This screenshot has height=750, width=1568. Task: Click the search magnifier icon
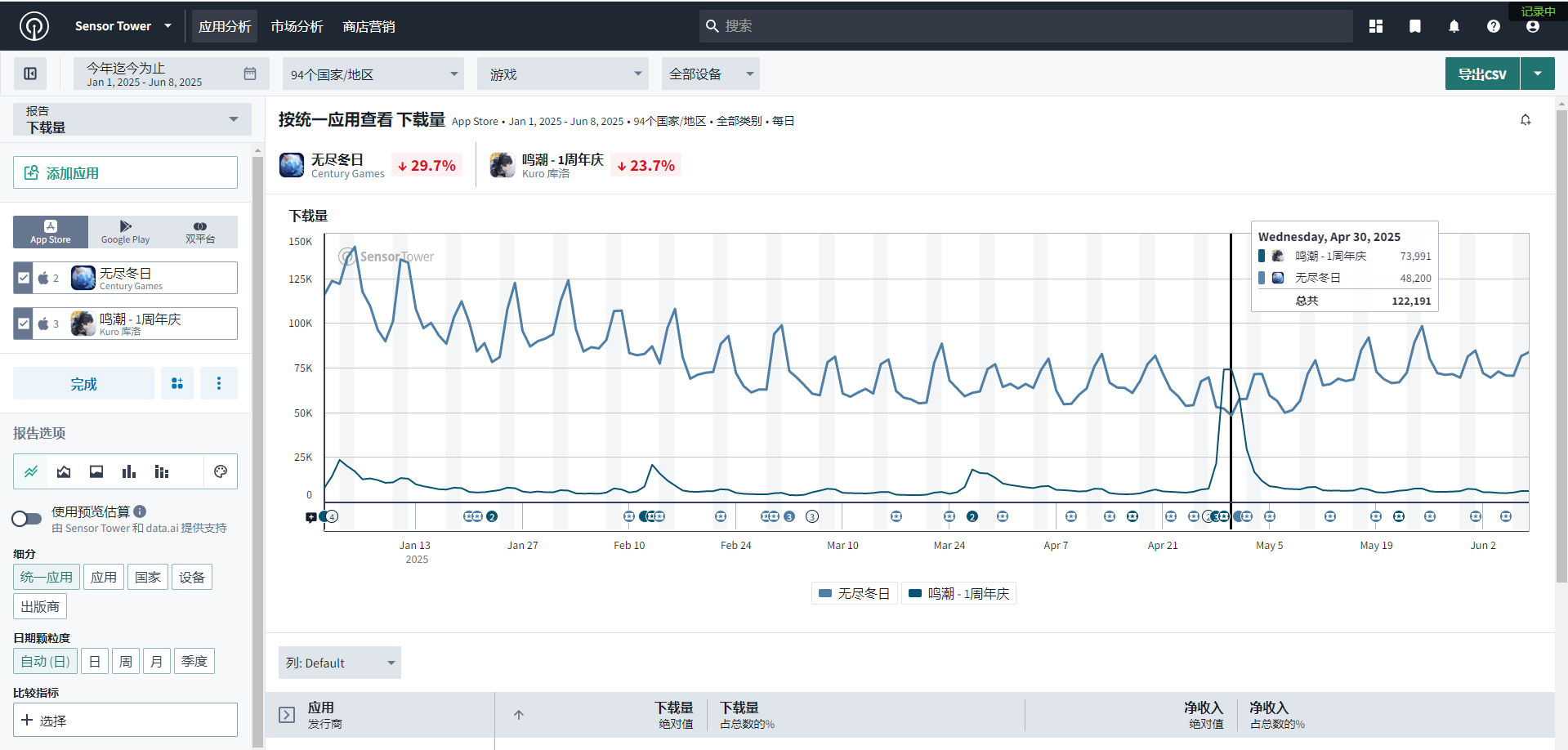(x=713, y=26)
